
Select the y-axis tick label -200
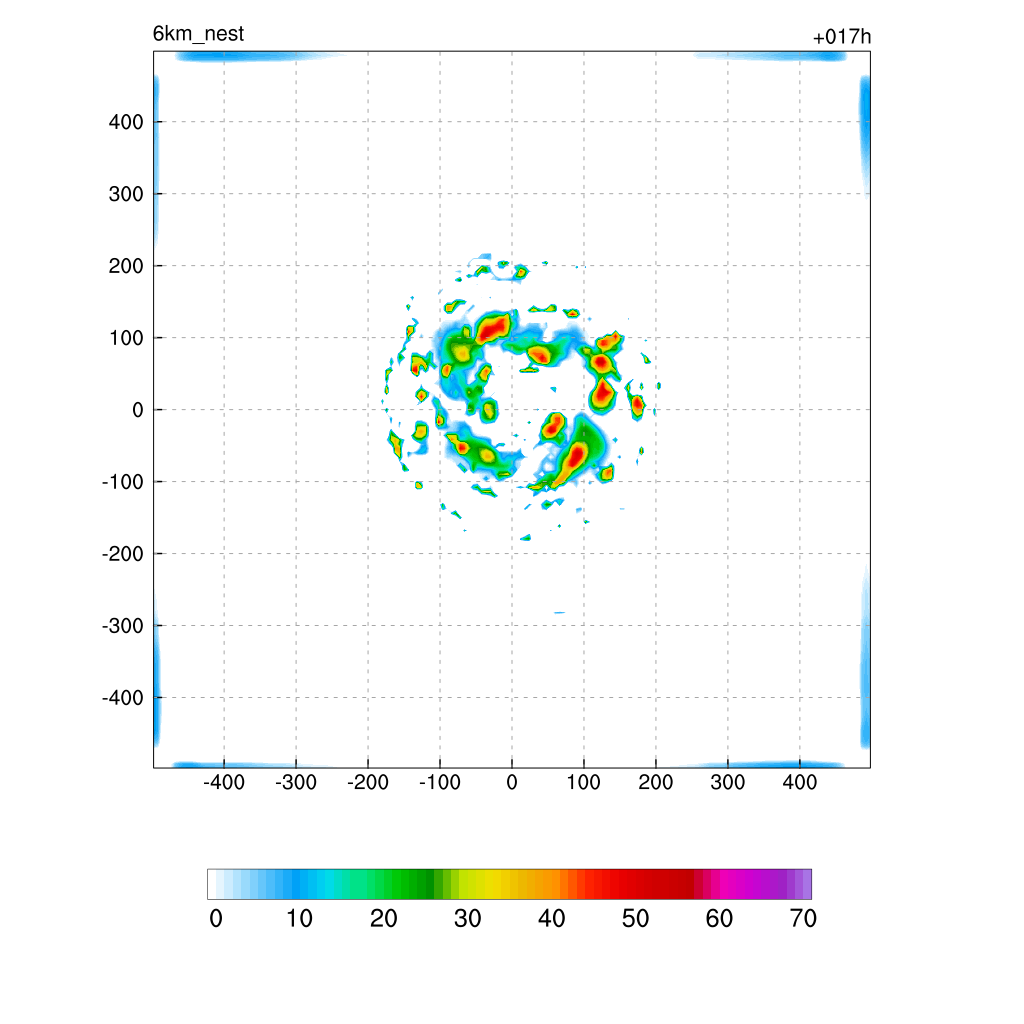(x=123, y=554)
